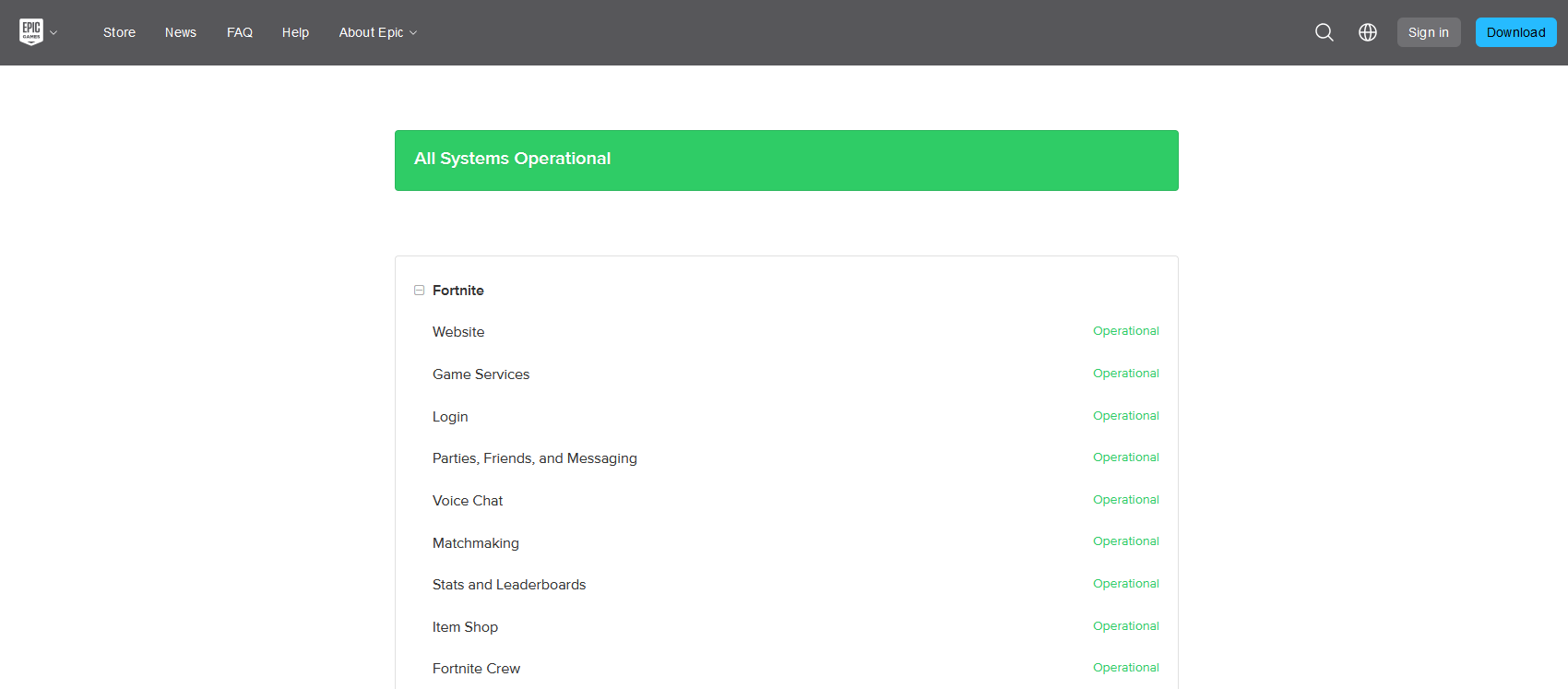Collapse the Fortnite group with minus icon
Screen dimensions: 1568x689
point(419,290)
